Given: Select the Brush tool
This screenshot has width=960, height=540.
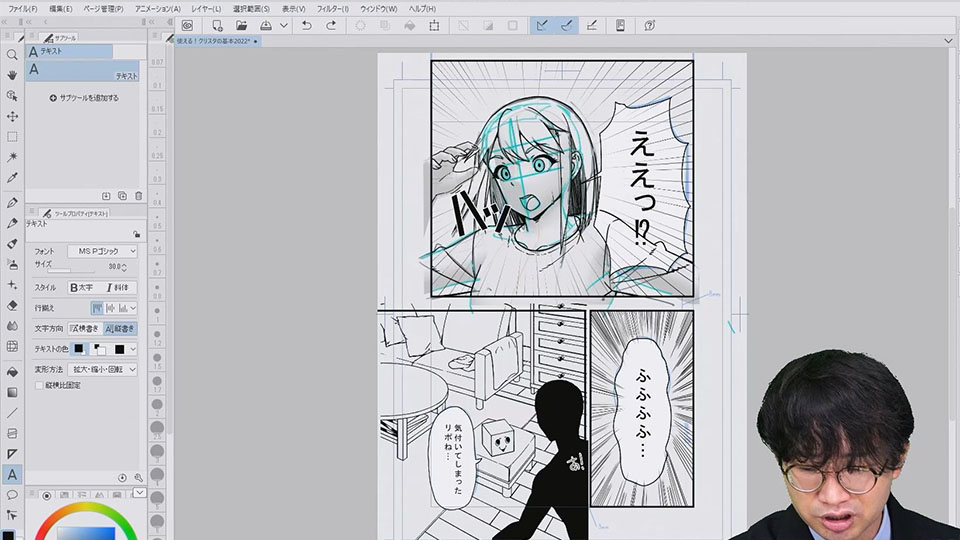Looking at the screenshot, I should click(x=12, y=244).
